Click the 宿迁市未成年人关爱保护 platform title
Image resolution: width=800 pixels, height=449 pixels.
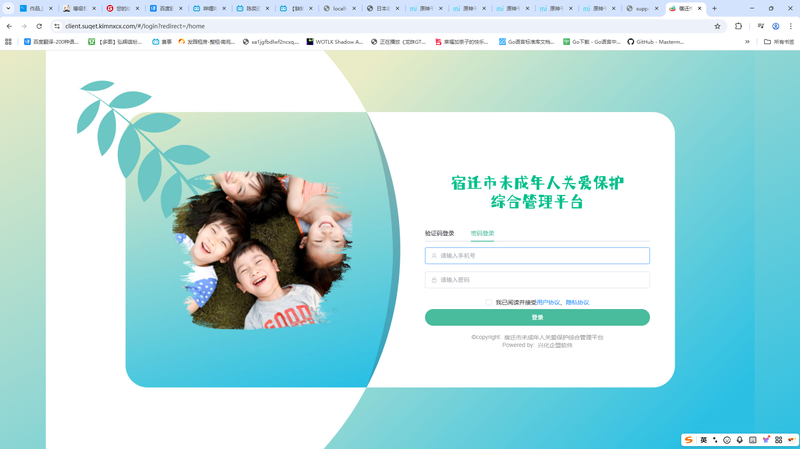[537, 192]
